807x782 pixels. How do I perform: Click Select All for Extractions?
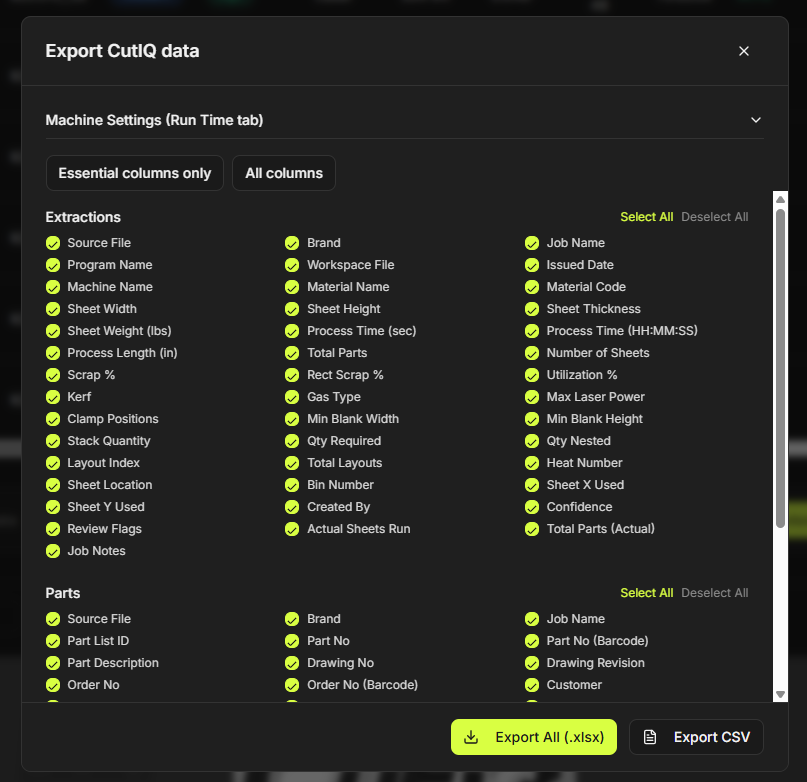[646, 217]
